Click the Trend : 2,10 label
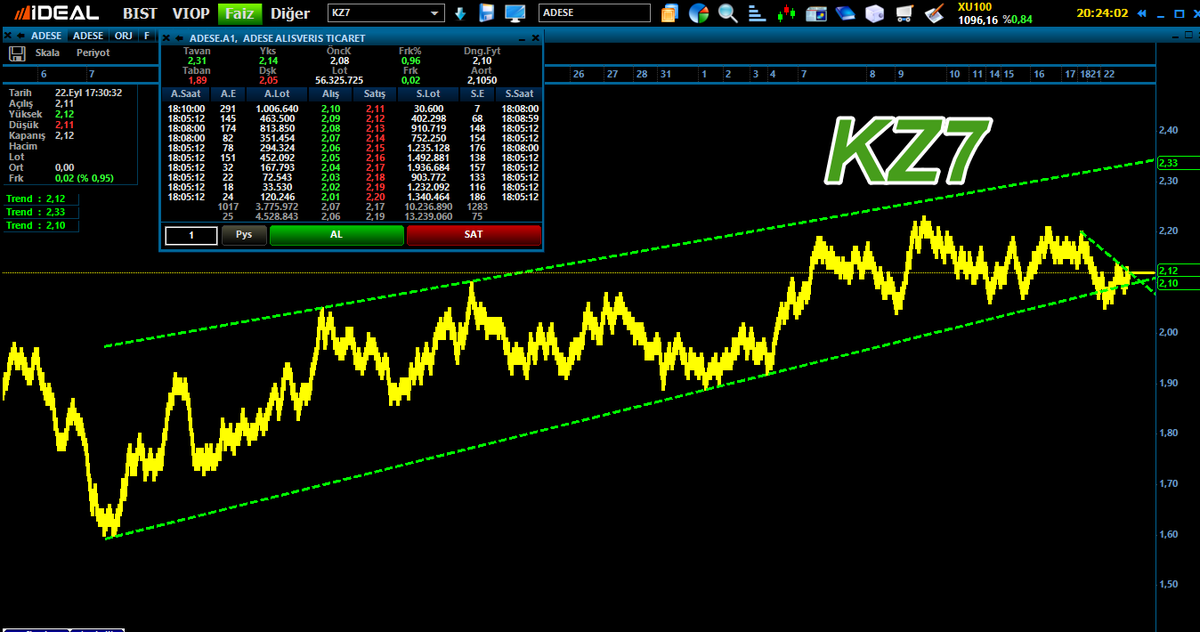The width and height of the screenshot is (1200, 632). click(36, 225)
